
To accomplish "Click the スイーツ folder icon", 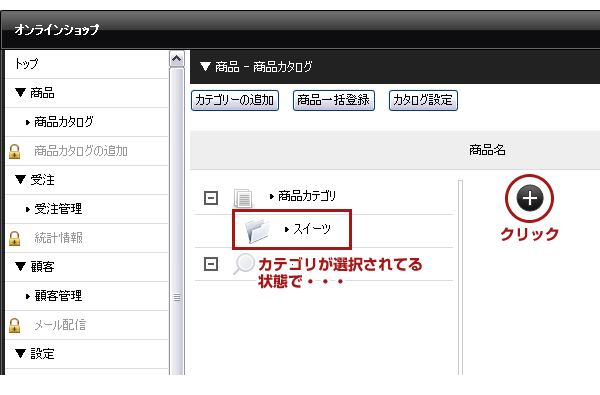I will [x=257, y=230].
